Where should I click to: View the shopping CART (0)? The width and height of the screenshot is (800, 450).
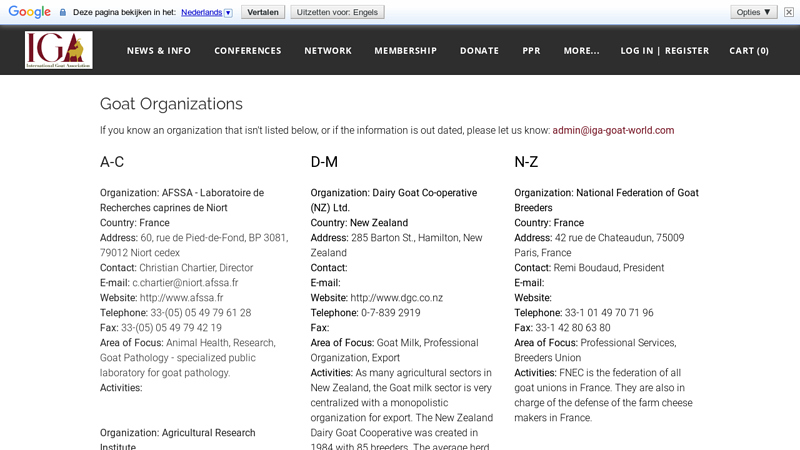(748, 51)
